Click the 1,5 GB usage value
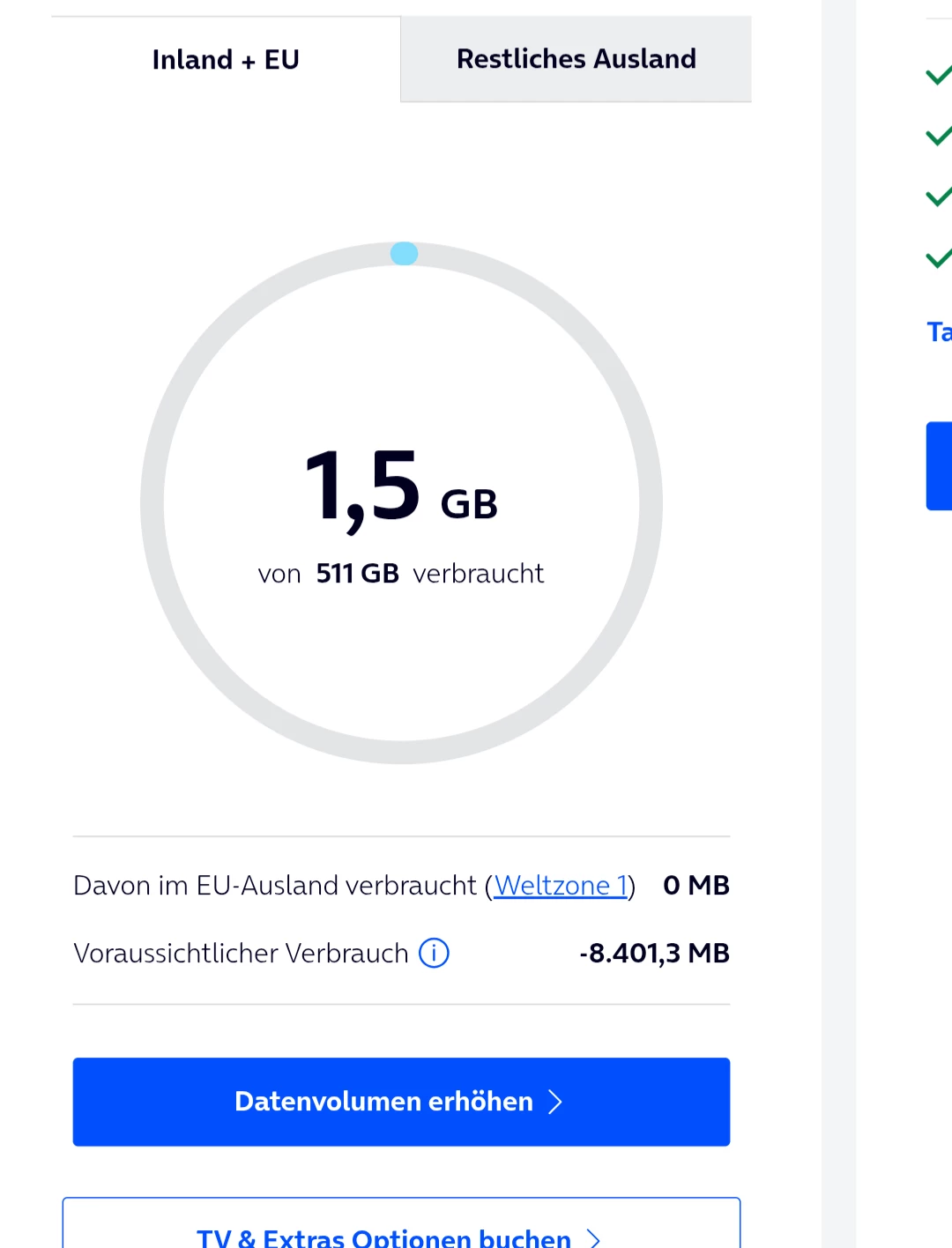The image size is (952, 1248). click(401, 489)
